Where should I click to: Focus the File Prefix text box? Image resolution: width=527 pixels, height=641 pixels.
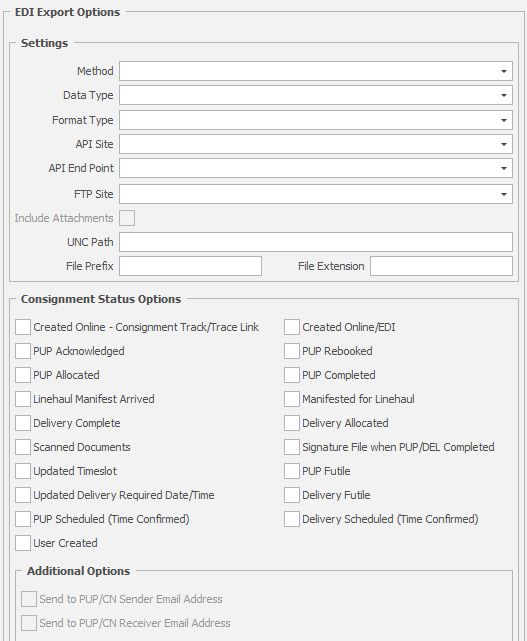pos(190,266)
